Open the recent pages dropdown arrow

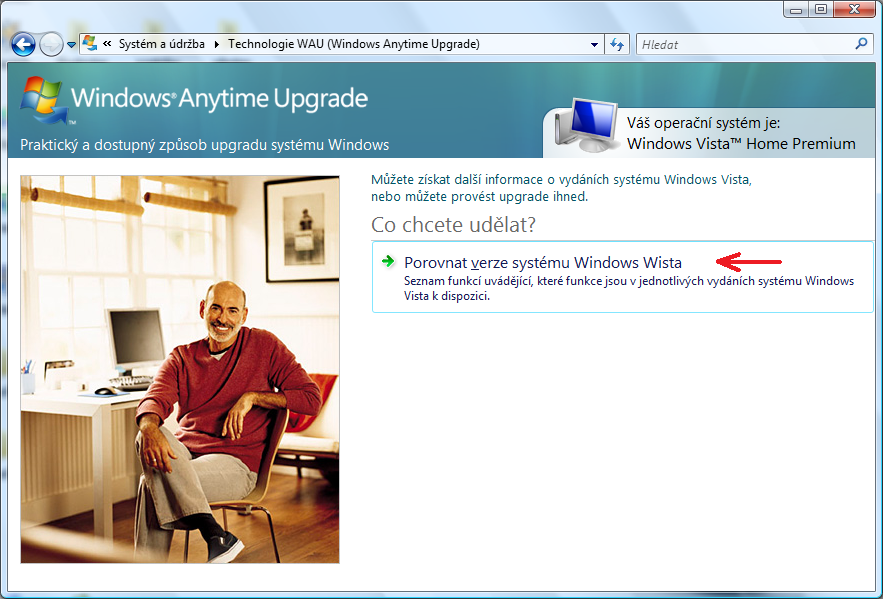click(71, 44)
